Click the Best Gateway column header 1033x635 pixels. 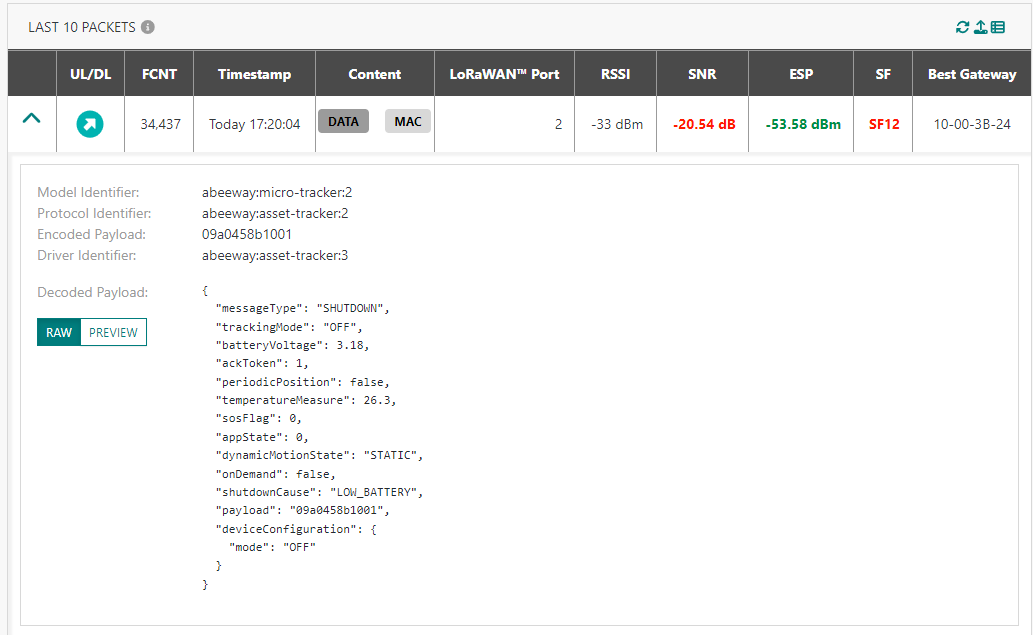tap(971, 74)
